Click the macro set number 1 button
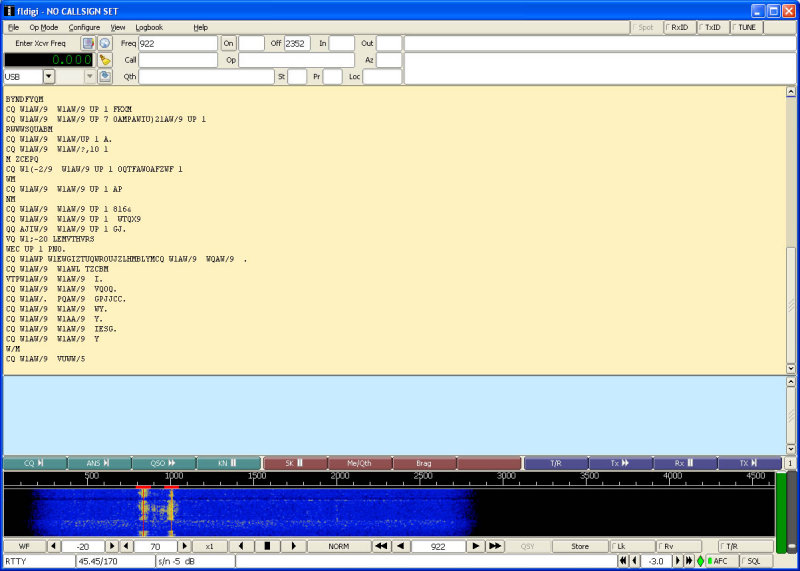800x571 pixels. pyautogui.click(x=790, y=463)
